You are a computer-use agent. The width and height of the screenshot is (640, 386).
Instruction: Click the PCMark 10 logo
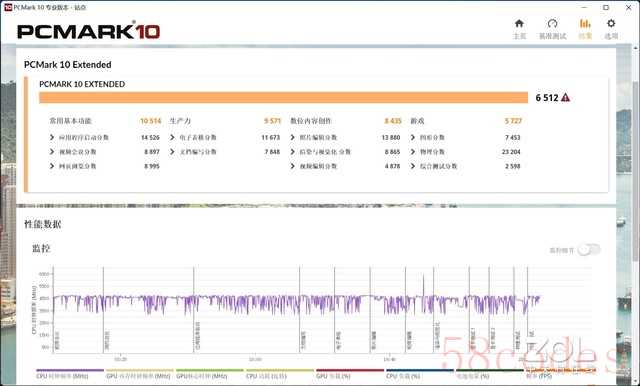click(88, 31)
